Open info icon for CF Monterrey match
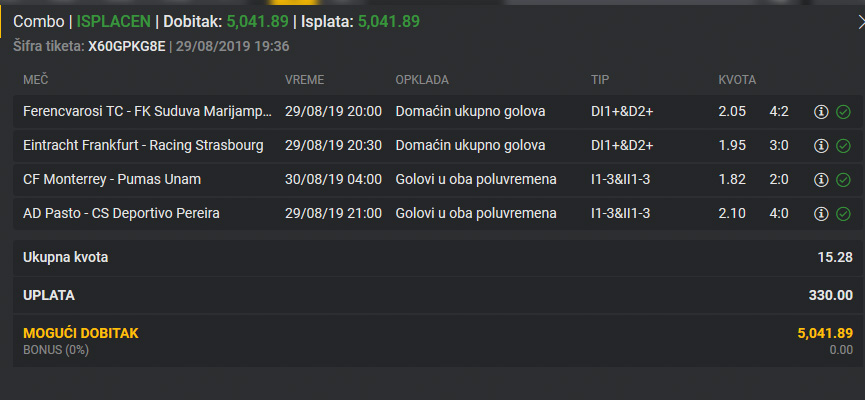This screenshot has width=865, height=400. (821, 180)
